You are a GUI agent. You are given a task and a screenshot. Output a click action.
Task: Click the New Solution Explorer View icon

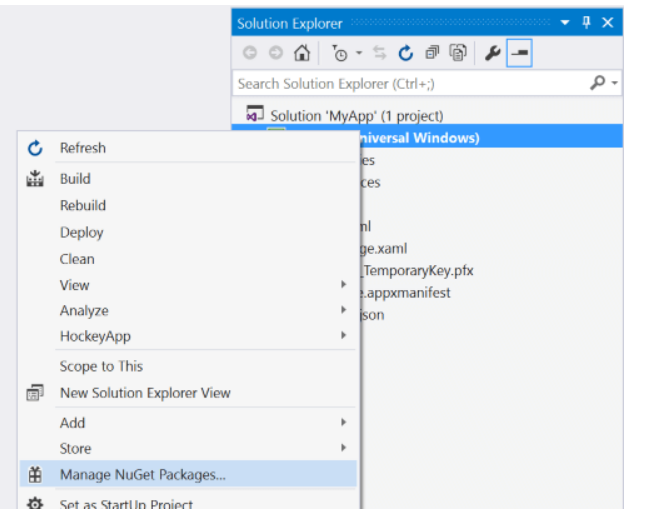pyautogui.click(x=35, y=393)
